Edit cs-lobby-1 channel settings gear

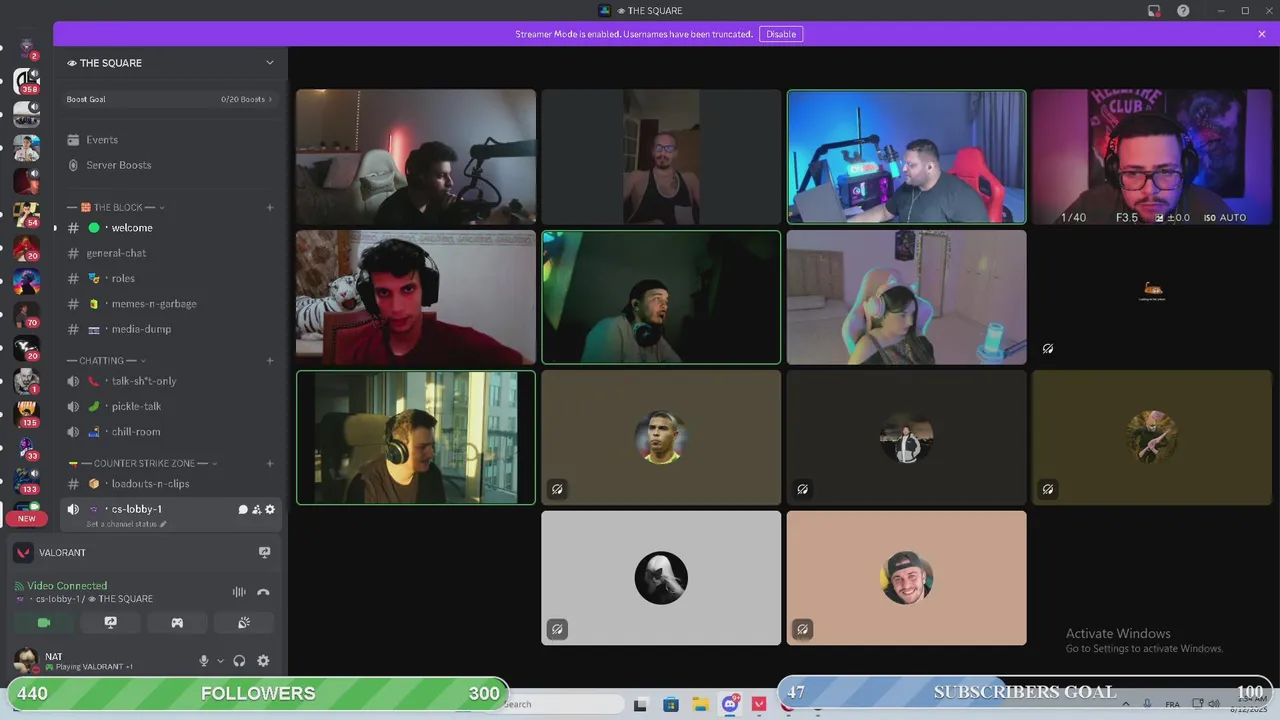coord(269,509)
